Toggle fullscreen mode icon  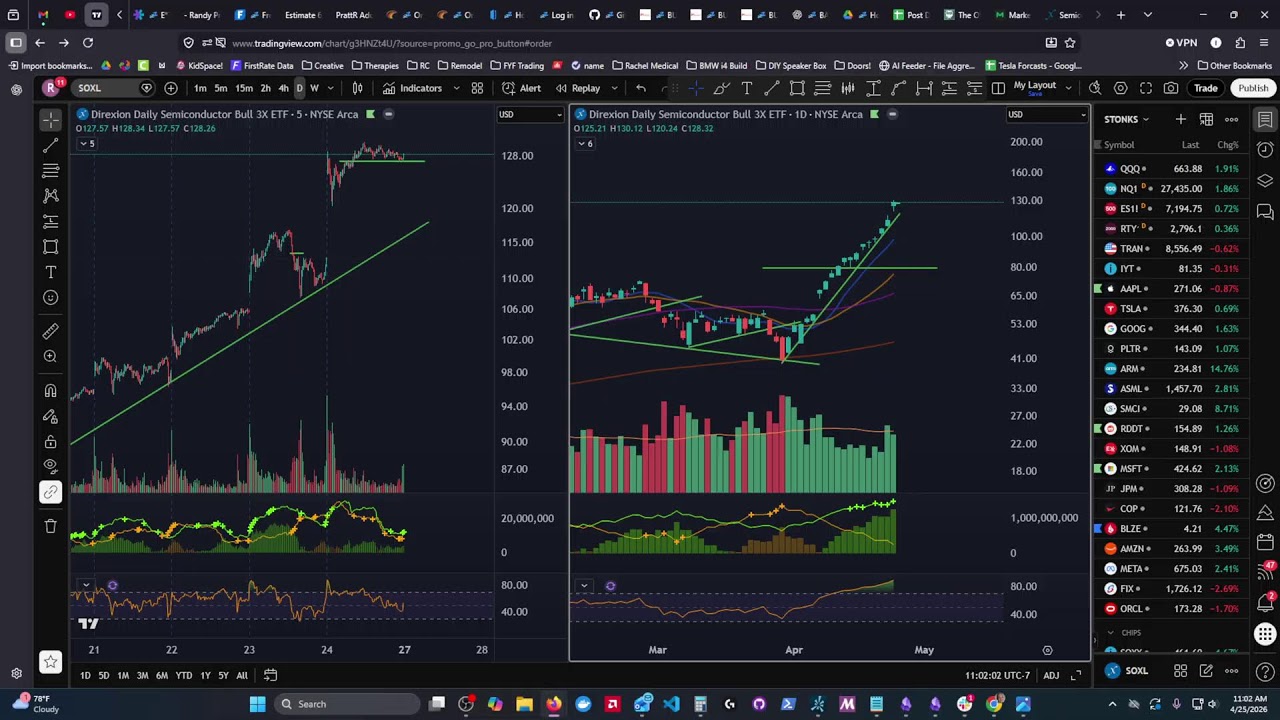1146,88
